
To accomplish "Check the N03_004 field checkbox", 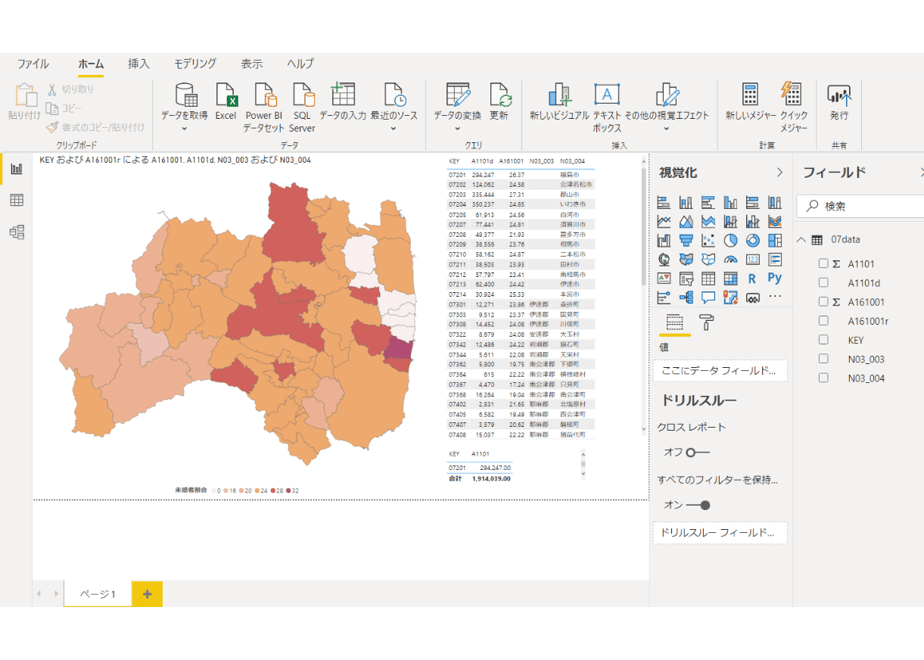I will 823,378.
